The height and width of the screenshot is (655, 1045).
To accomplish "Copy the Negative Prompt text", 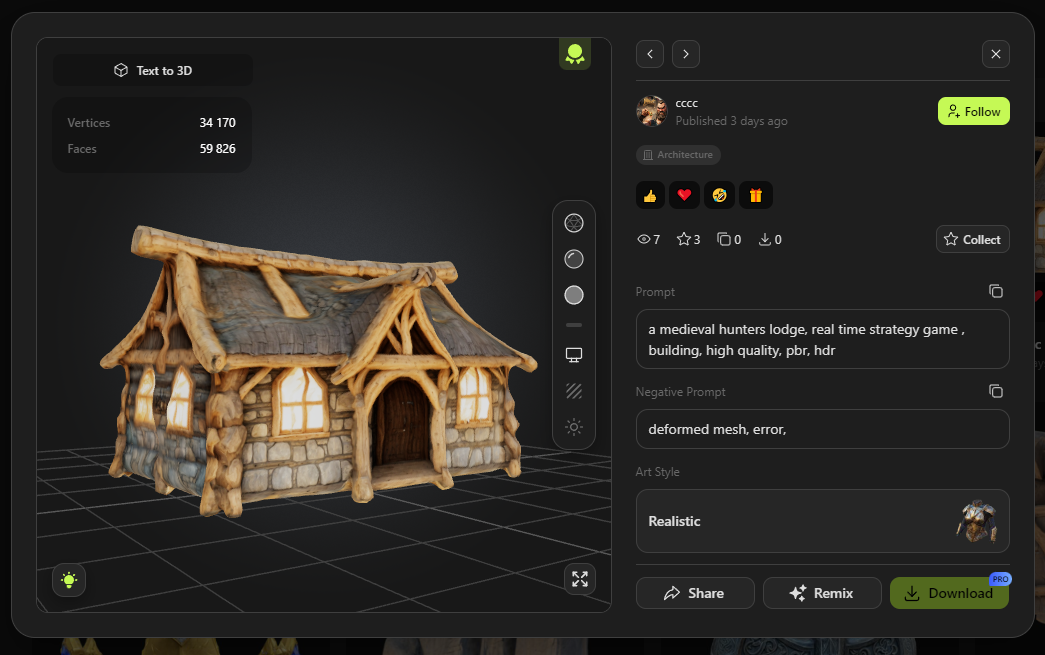I will (x=996, y=391).
